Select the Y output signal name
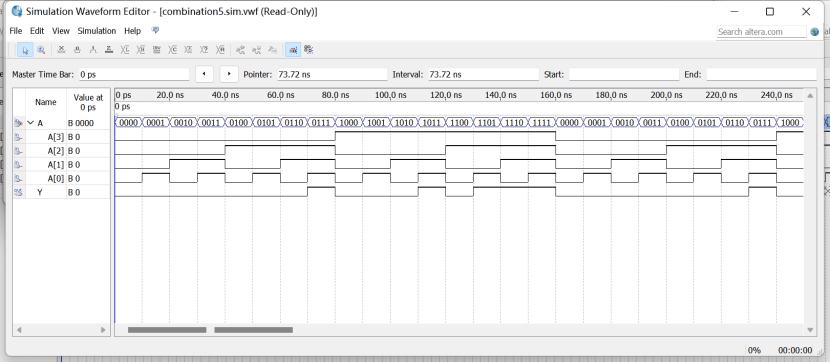The height and width of the screenshot is (362, 830). point(40,192)
